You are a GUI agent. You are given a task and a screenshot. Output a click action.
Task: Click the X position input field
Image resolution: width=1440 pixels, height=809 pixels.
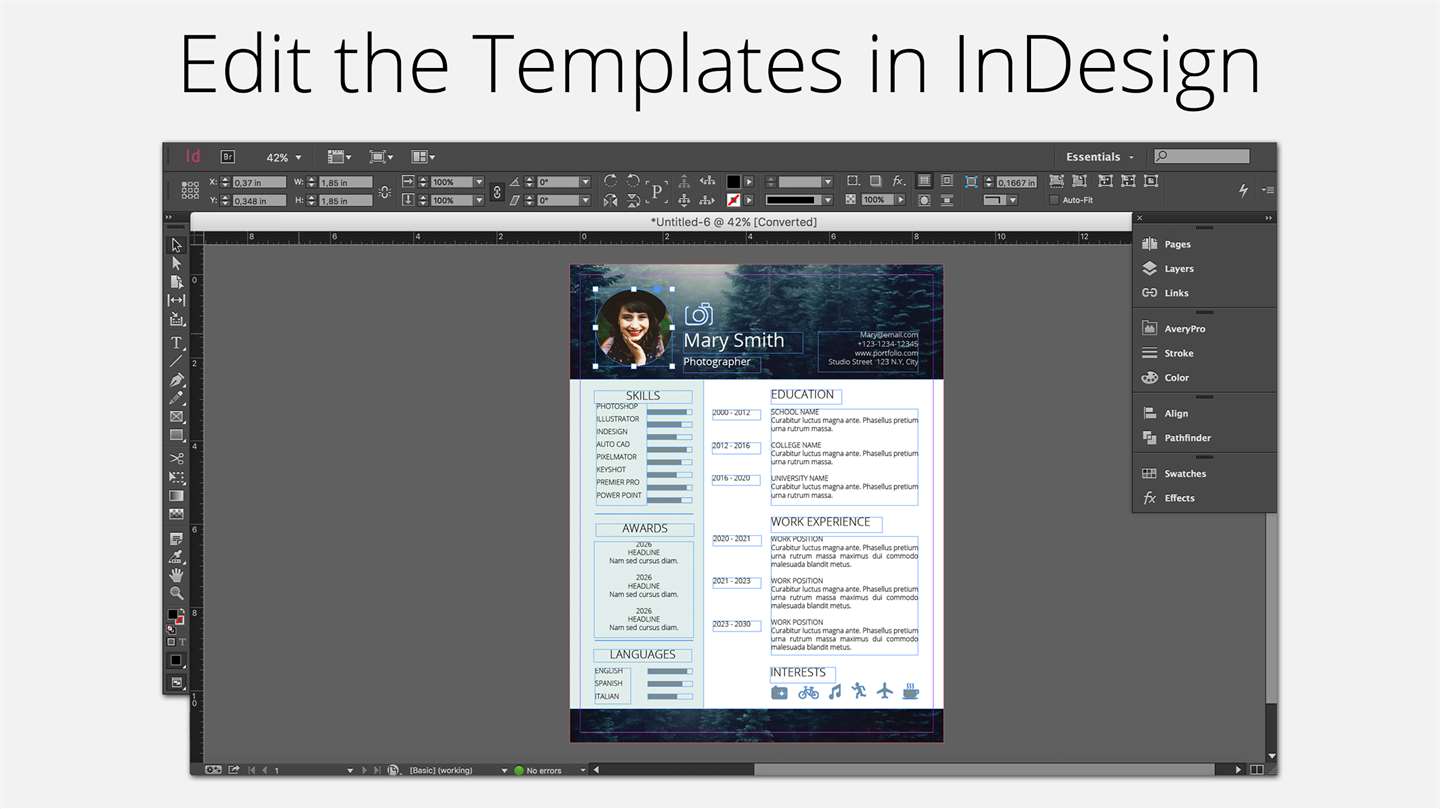260,182
